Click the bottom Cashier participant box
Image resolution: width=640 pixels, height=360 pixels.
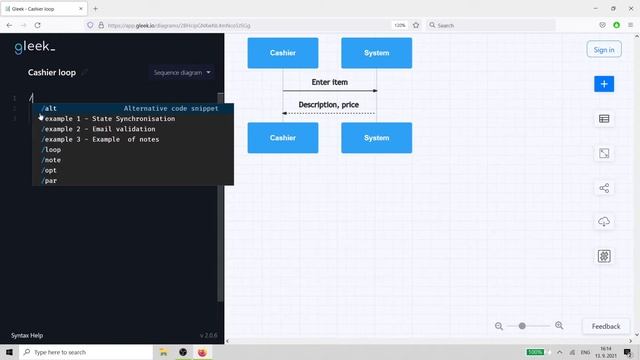(283, 138)
